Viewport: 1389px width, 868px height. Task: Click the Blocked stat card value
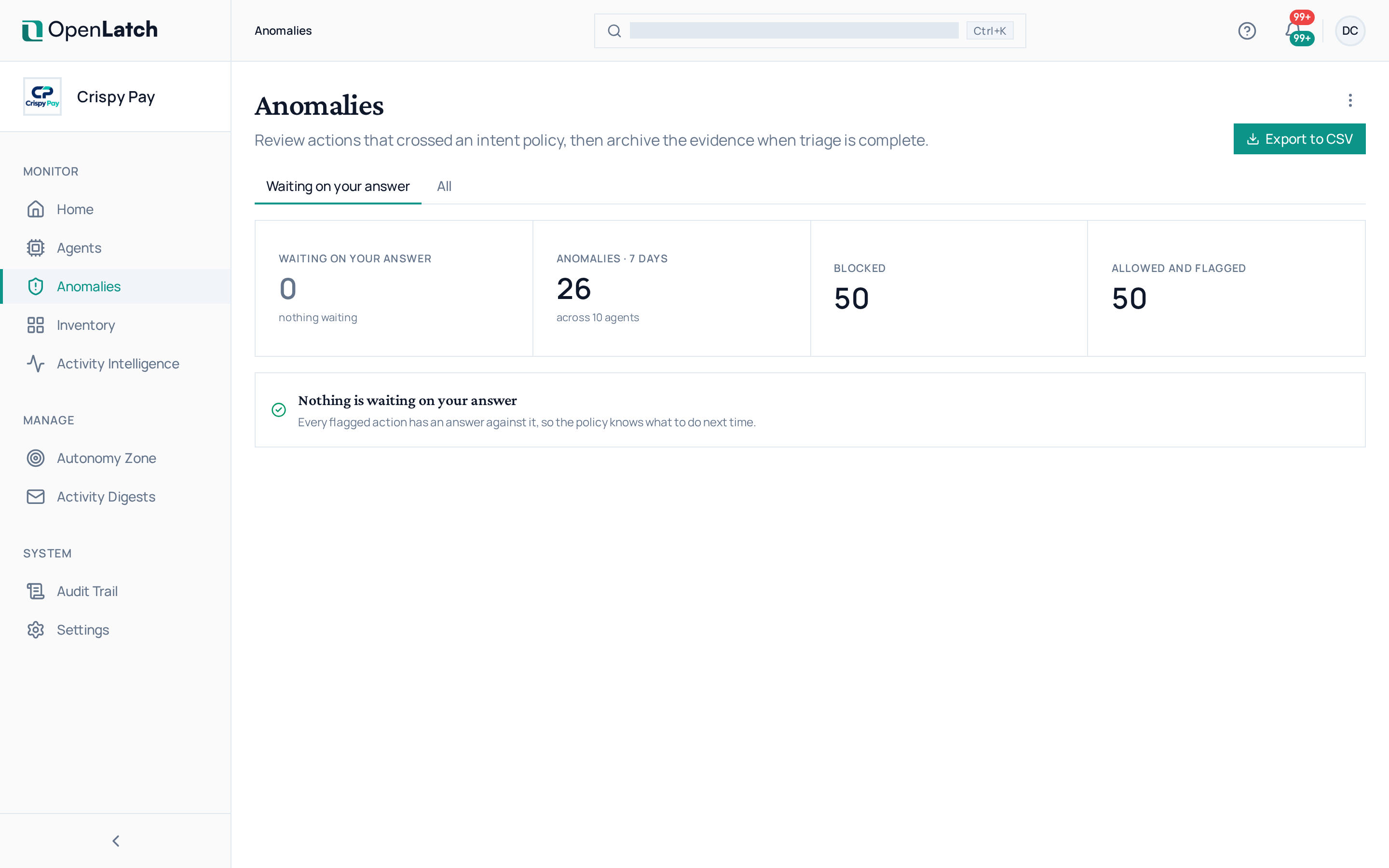pyautogui.click(x=851, y=298)
